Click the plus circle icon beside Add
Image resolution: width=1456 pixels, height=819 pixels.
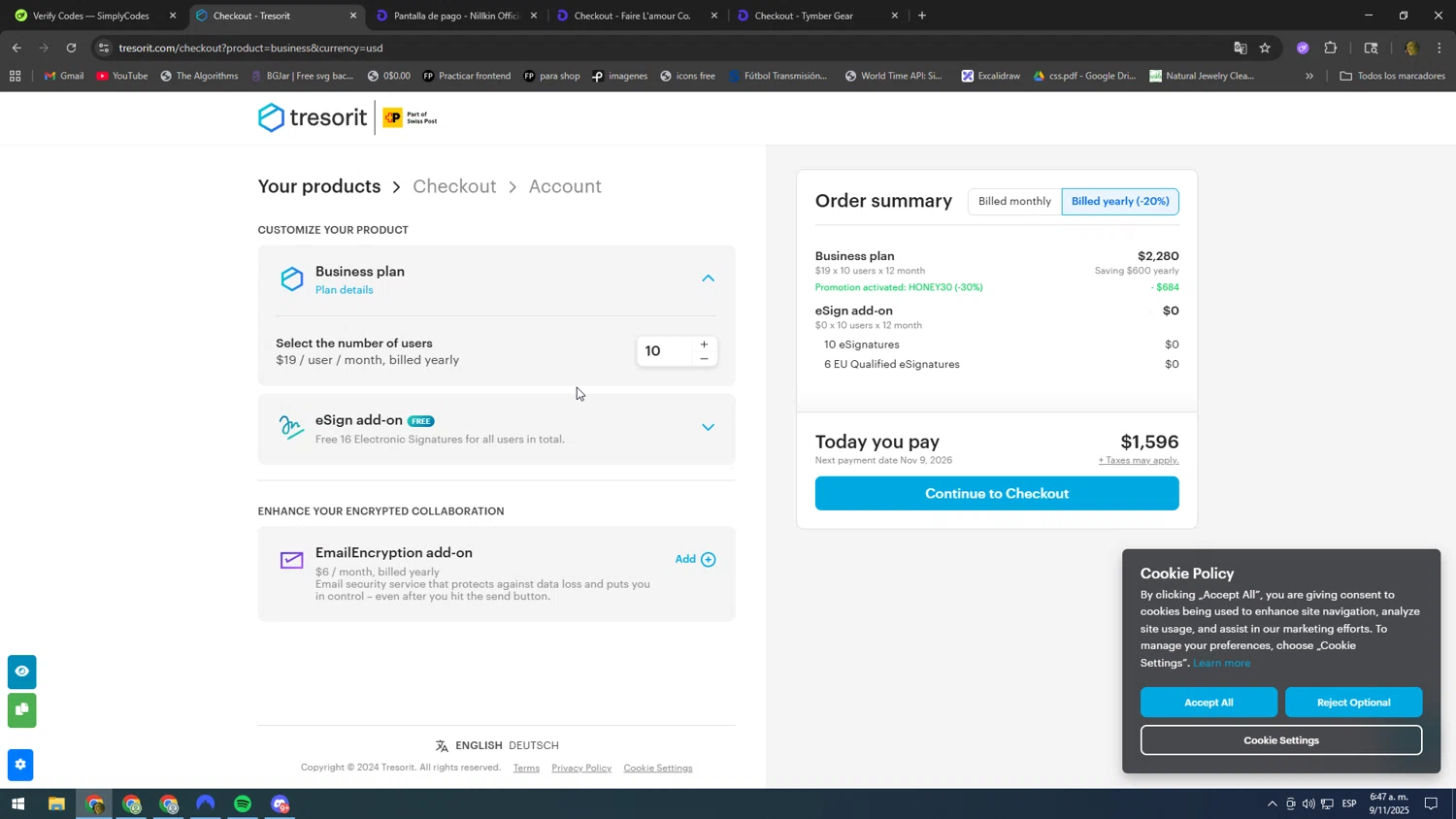tap(709, 559)
